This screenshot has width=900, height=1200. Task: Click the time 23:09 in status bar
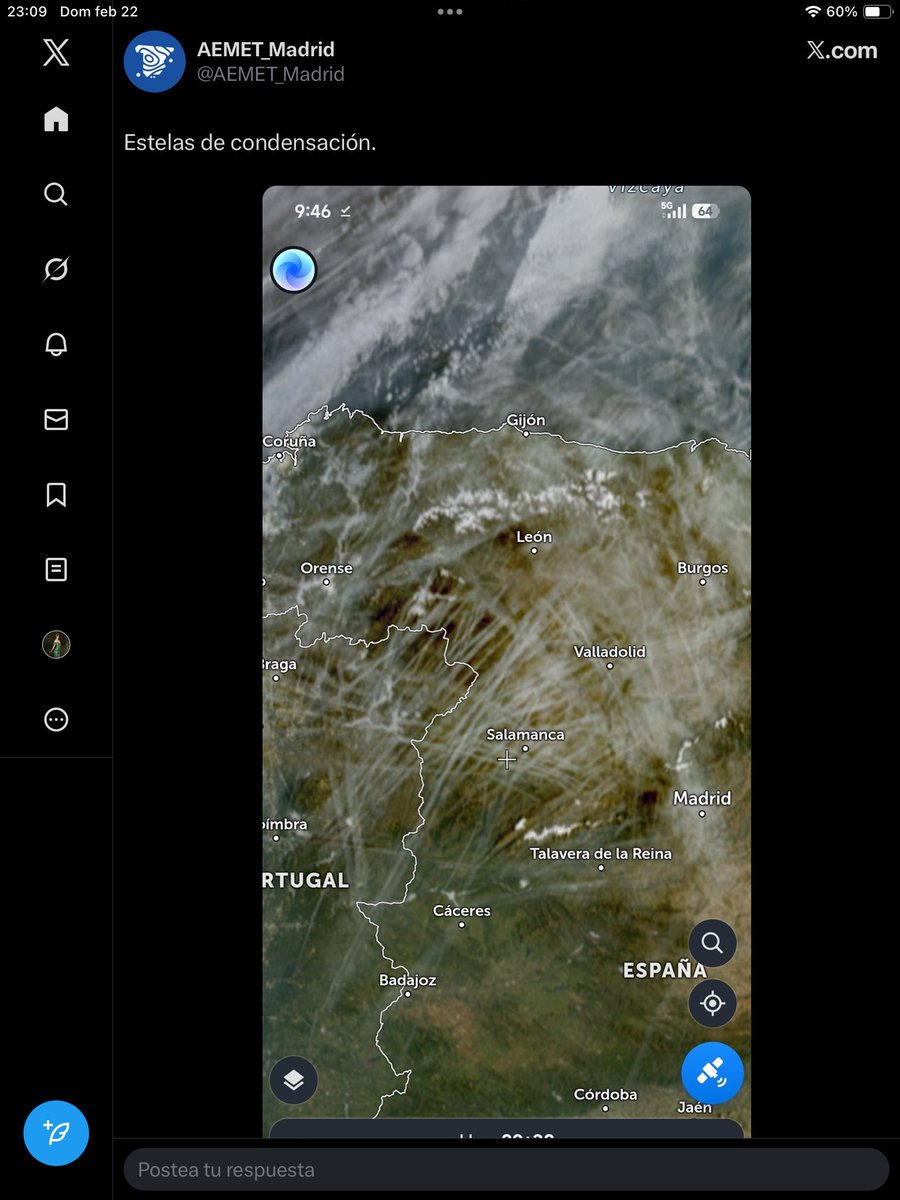point(28,12)
